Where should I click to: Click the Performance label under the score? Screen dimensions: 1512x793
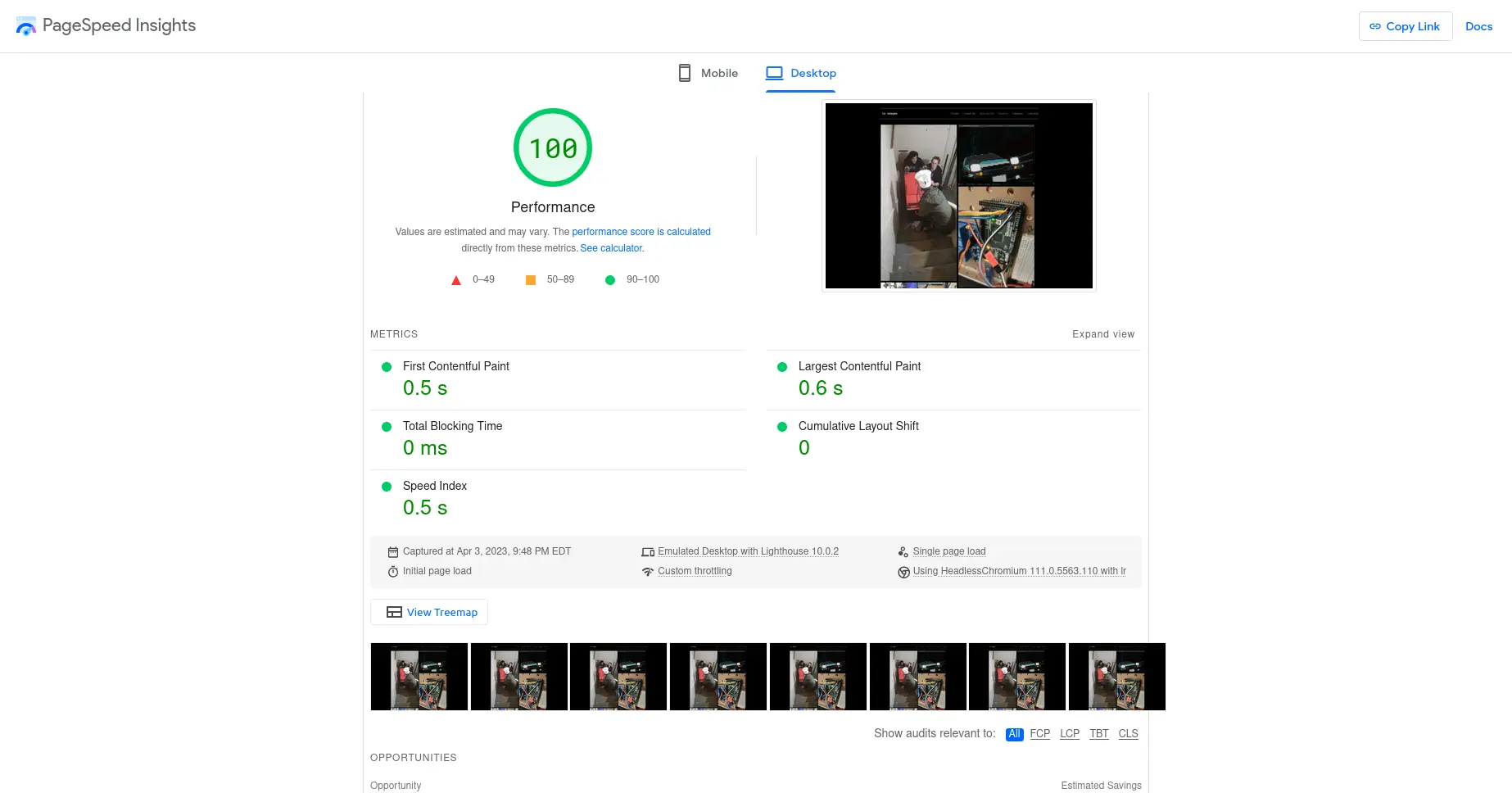pos(553,207)
